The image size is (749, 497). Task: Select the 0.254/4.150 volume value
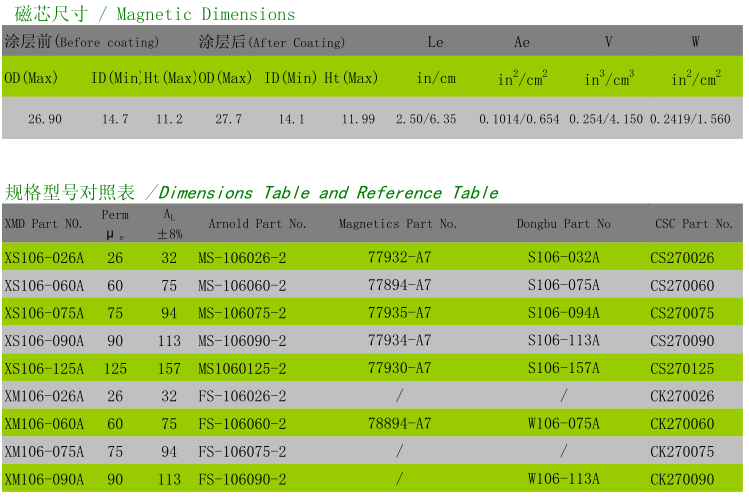tap(606, 119)
